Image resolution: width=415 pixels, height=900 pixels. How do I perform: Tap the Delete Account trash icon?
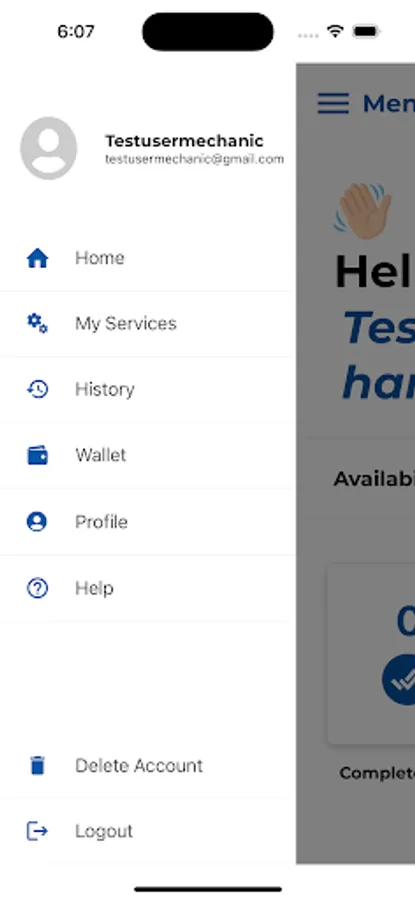[37, 766]
